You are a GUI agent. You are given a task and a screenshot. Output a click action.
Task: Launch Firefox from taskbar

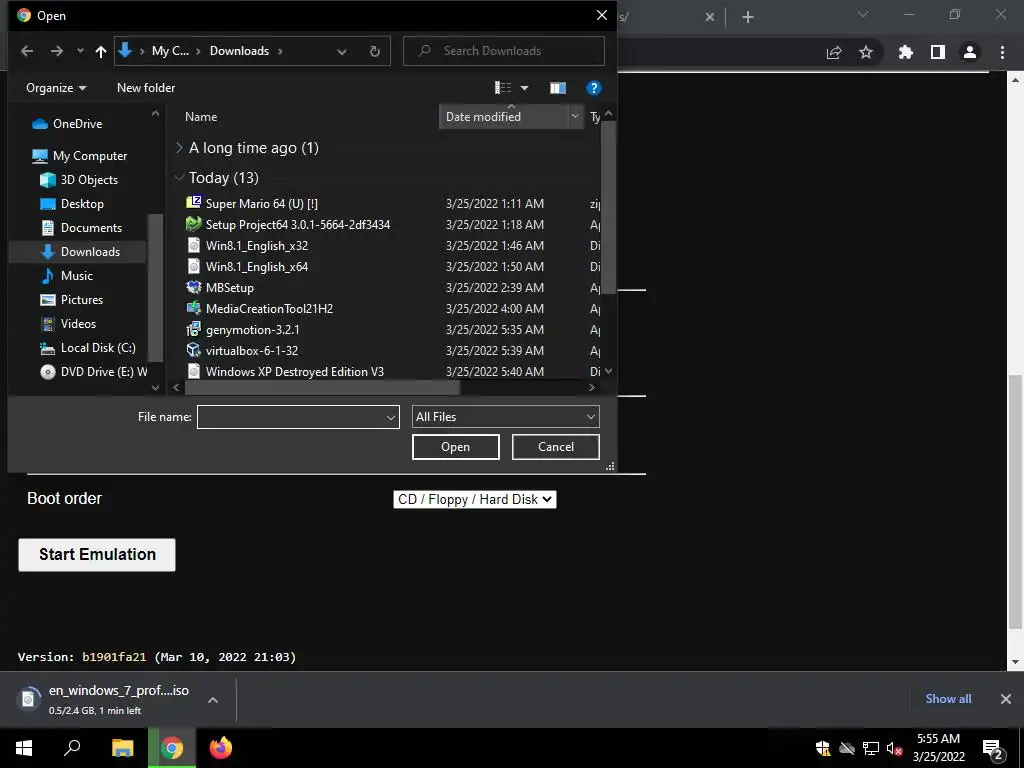click(221, 748)
